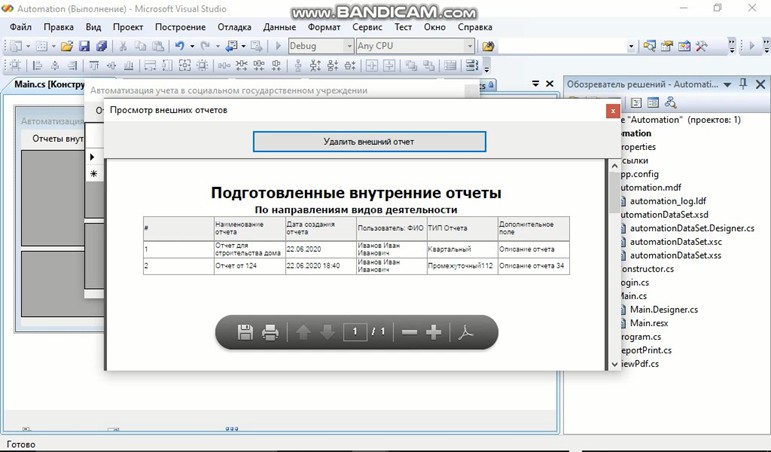Select Main.Designer.cs in Solution Explorer
Screen dimensions: 771x452
coord(664,309)
